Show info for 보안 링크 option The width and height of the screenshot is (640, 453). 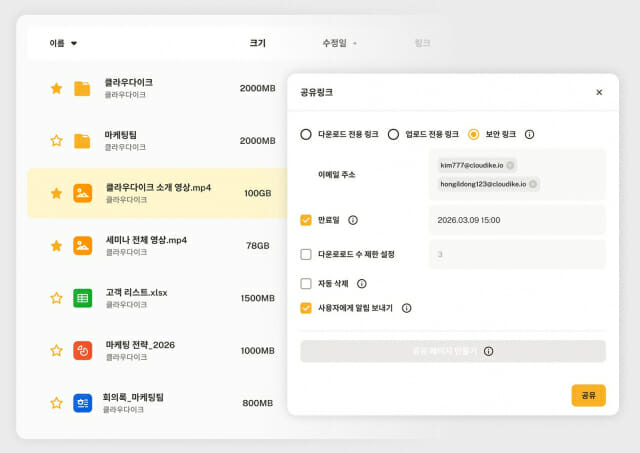pyautogui.click(x=529, y=134)
